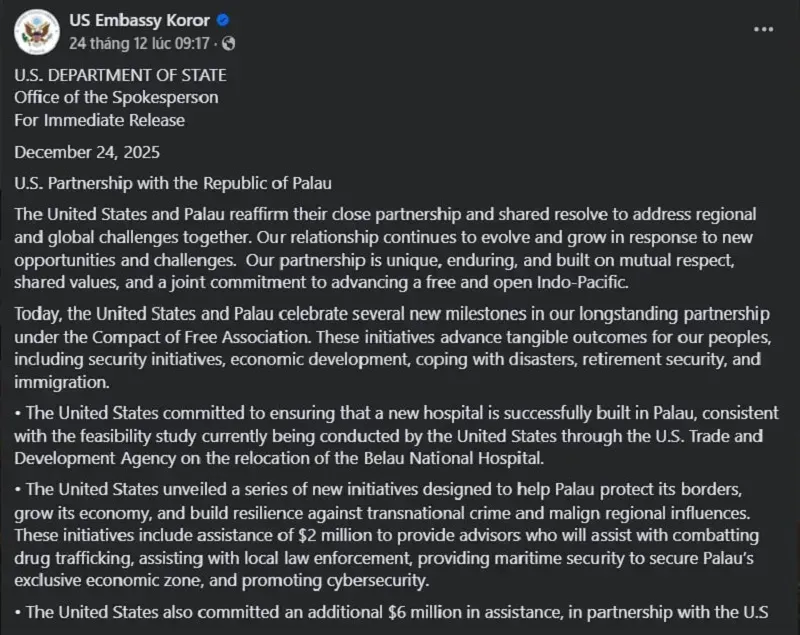Click the December 24, 2025 date line
Viewport: 800px width, 635px height.
point(87,153)
